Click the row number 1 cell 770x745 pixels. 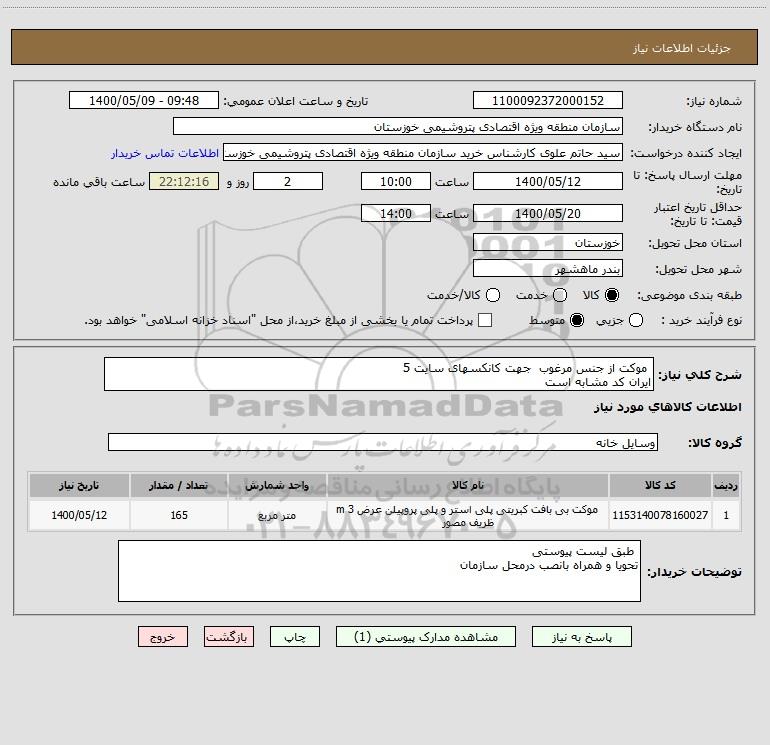pos(726,515)
